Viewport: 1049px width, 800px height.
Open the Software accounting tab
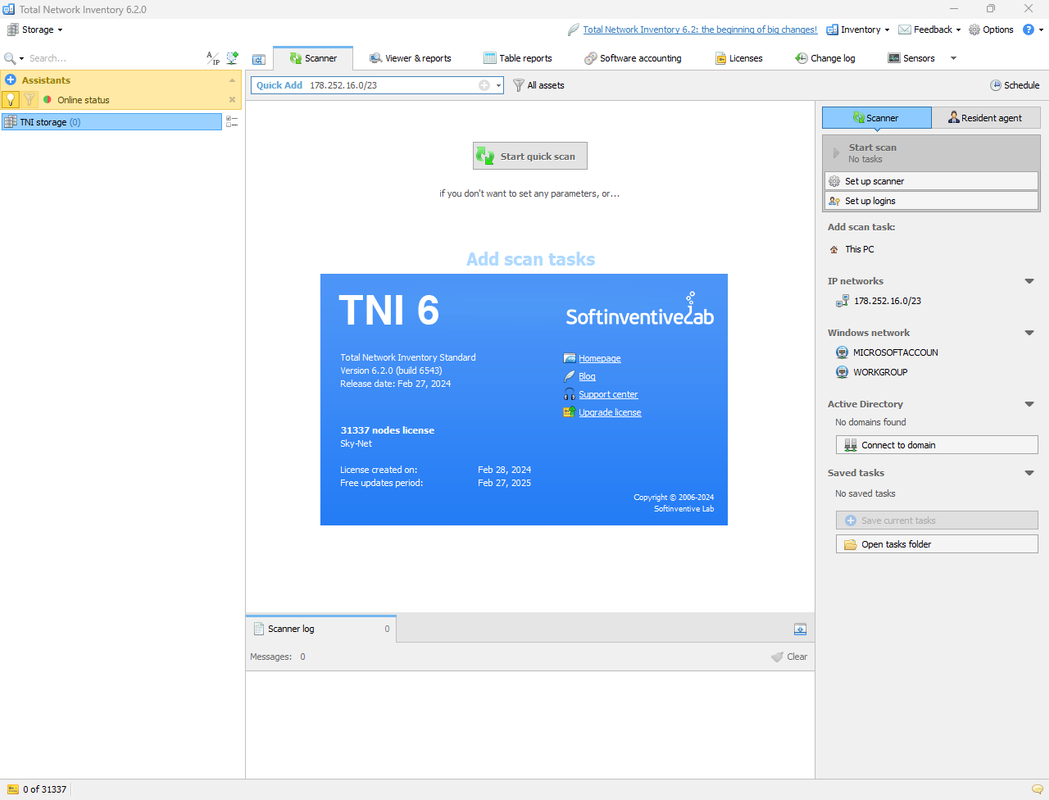[633, 58]
